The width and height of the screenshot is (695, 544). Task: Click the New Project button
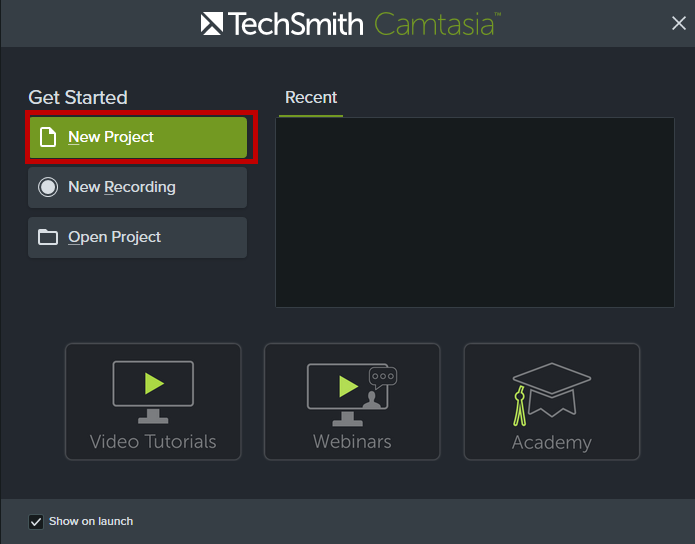tap(137, 137)
